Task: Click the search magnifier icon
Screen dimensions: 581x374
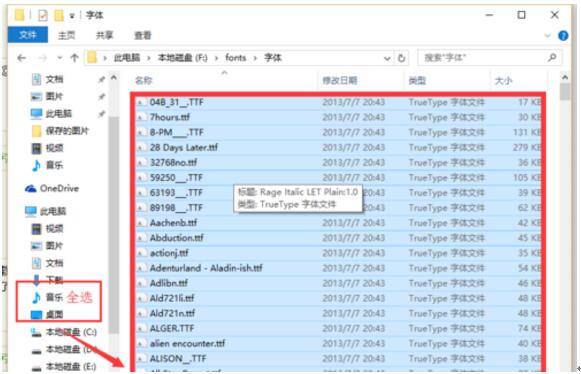Action: (552, 57)
